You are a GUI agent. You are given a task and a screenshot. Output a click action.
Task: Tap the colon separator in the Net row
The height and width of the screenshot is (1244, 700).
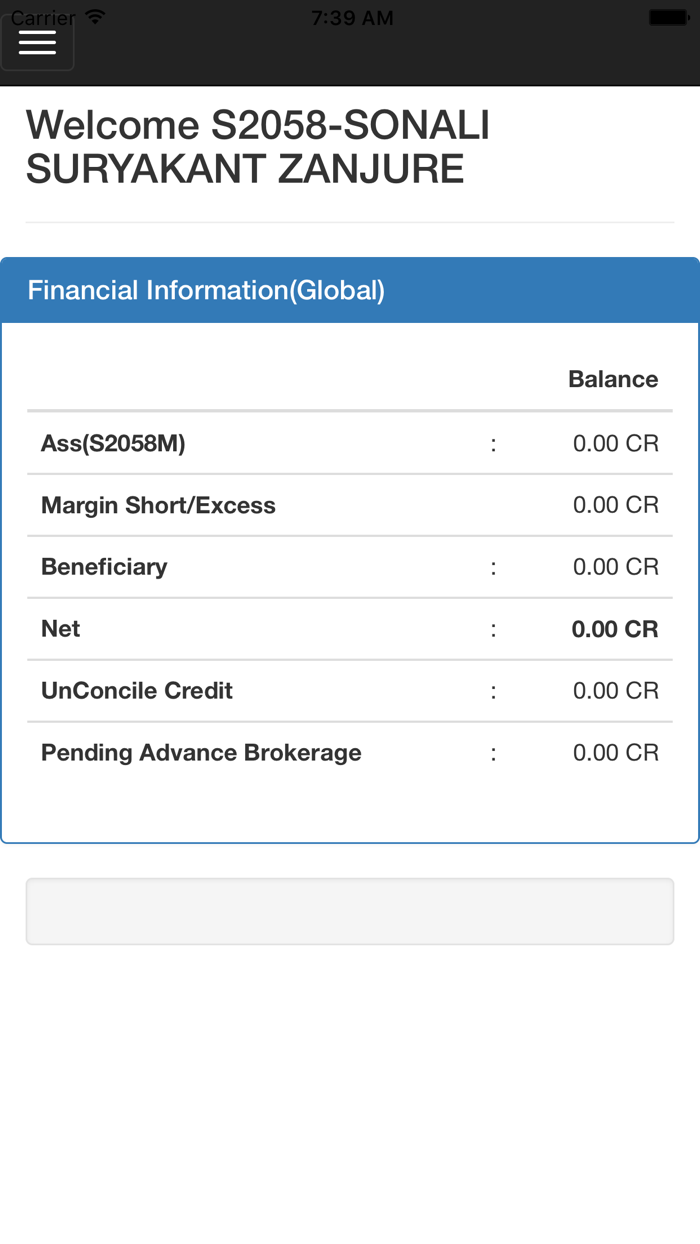pos(493,627)
